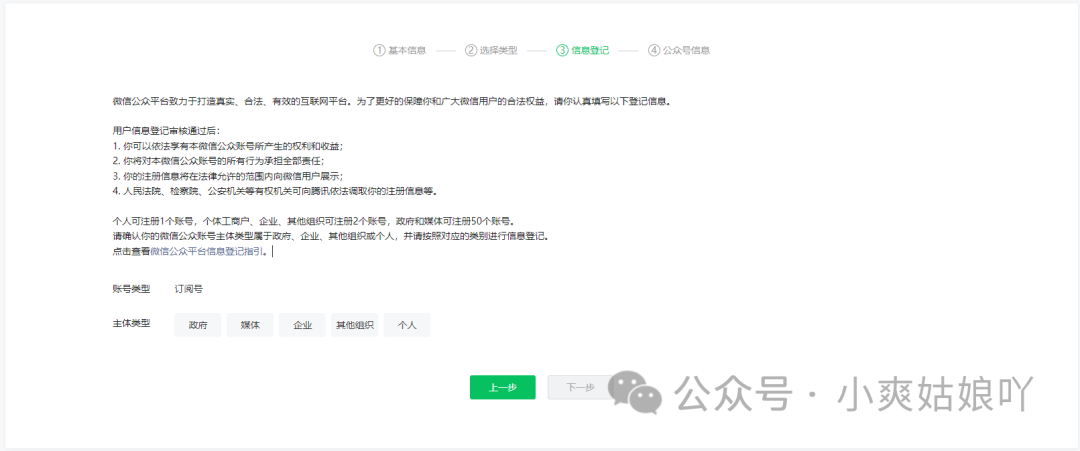Click line 1 about 权利和收益
The width and height of the screenshot is (1080, 451).
click(x=228, y=146)
